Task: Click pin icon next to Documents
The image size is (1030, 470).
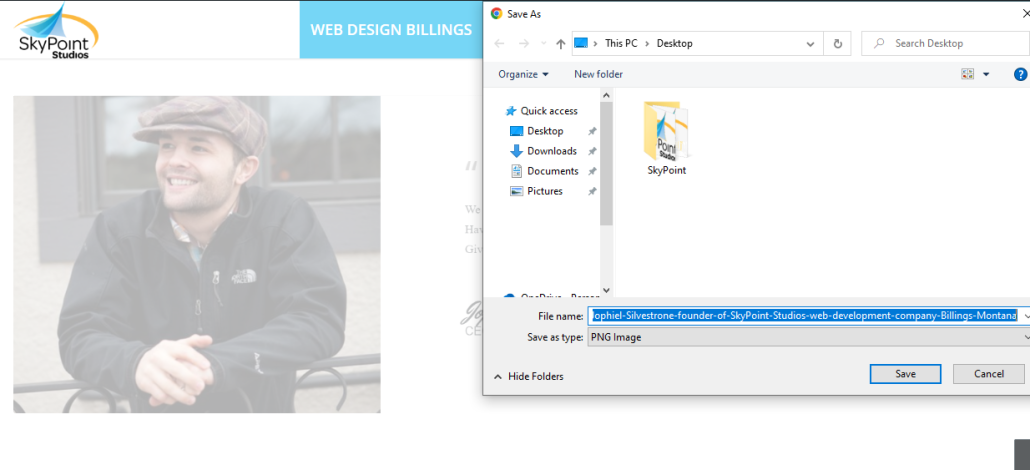Action: pyautogui.click(x=592, y=171)
